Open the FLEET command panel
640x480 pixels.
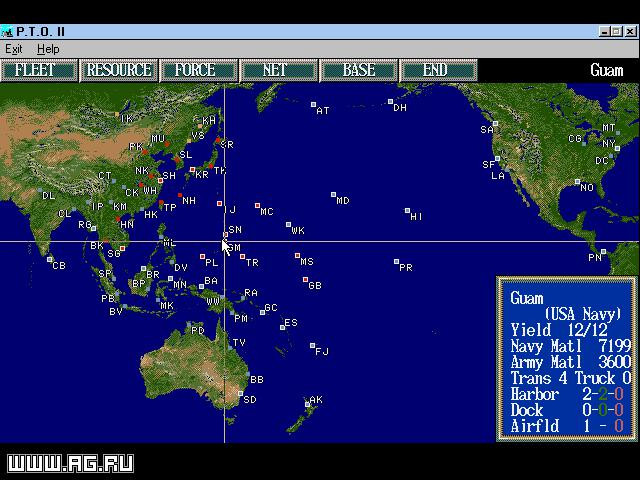(39, 70)
